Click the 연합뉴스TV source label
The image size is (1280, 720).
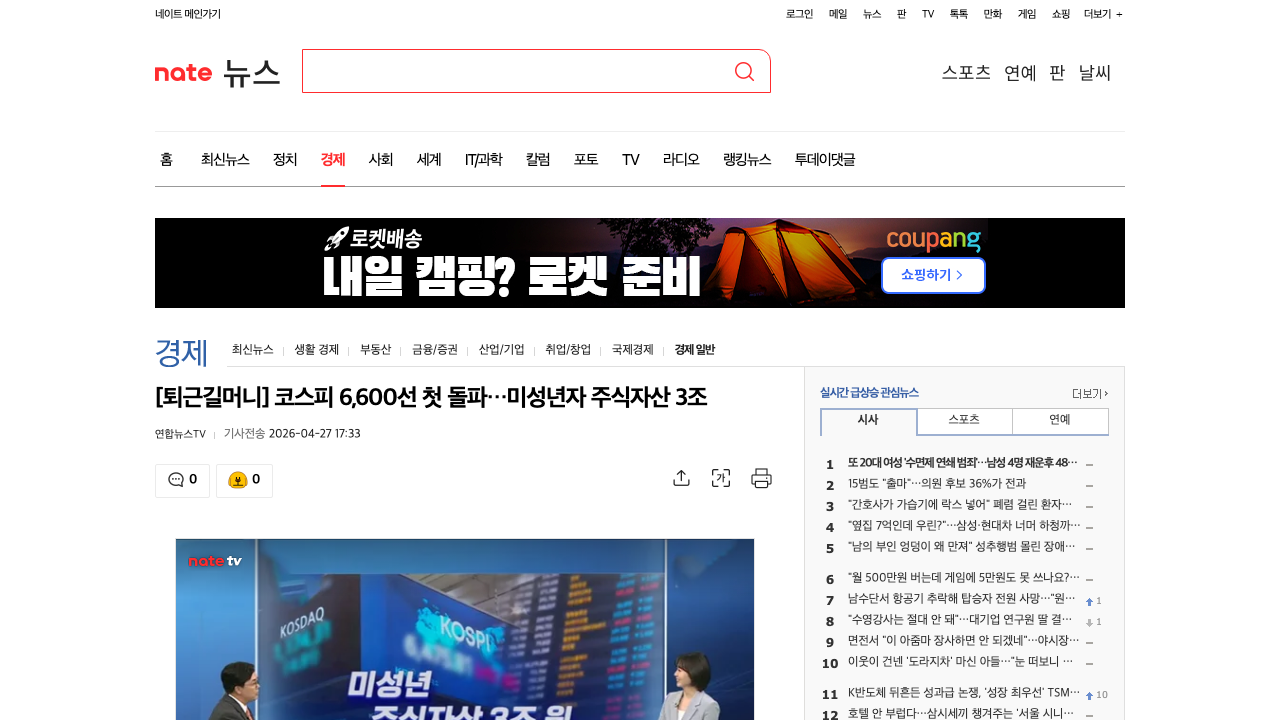[180, 434]
